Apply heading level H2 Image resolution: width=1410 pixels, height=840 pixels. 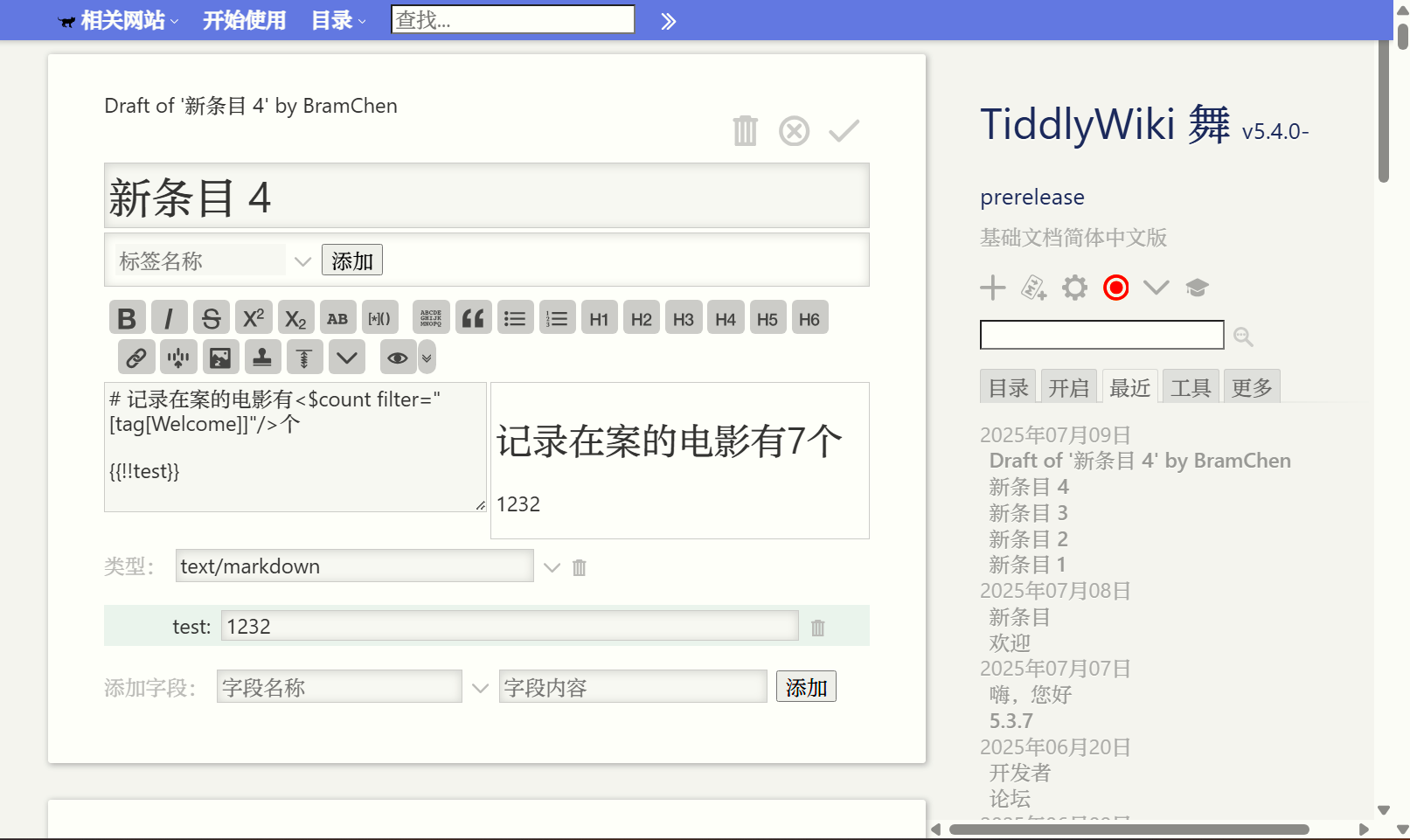[x=641, y=318]
